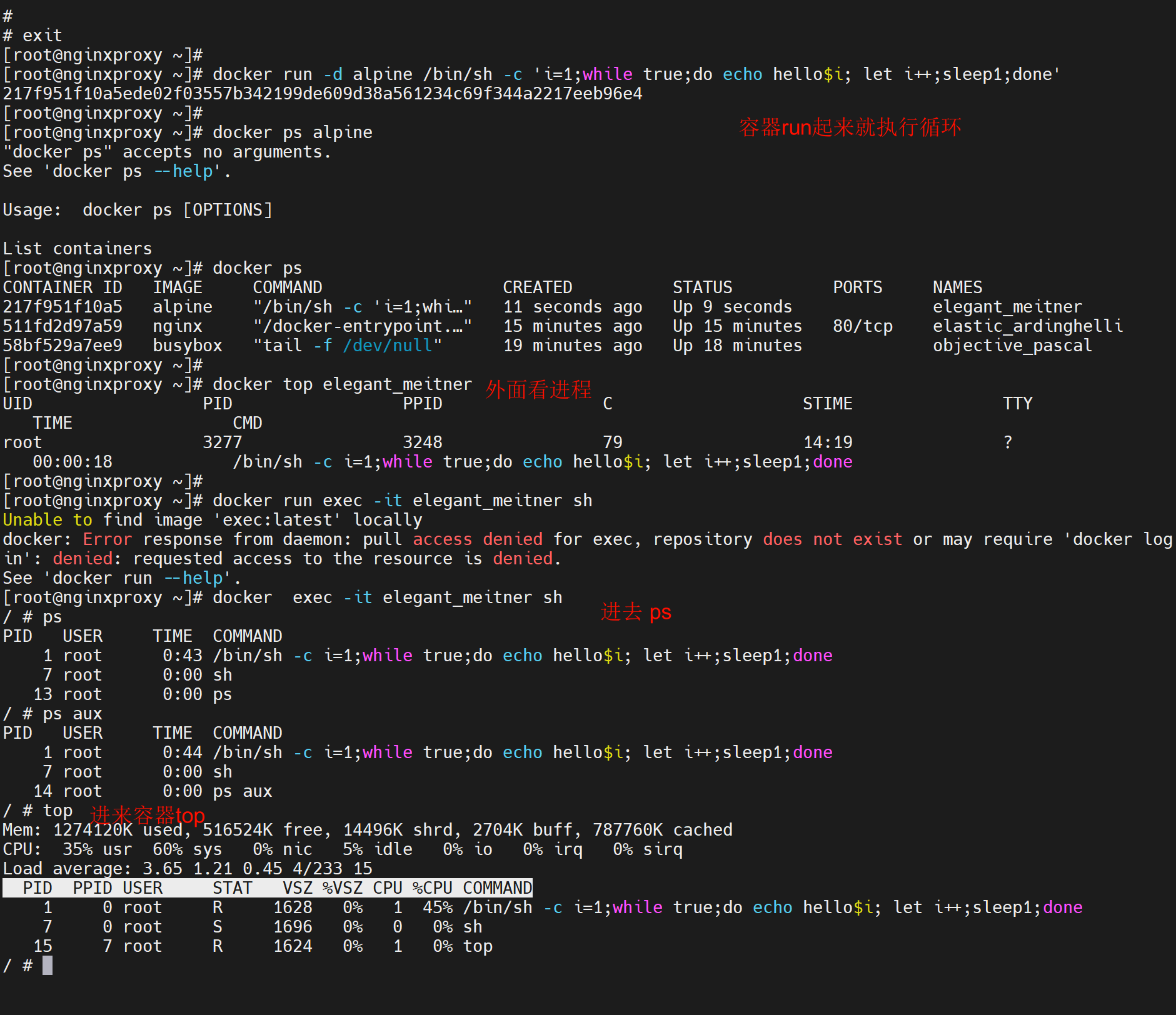Screen dimensions: 1176x1015
Task: Click the red annotation '进去 ps'
Action: point(635,612)
